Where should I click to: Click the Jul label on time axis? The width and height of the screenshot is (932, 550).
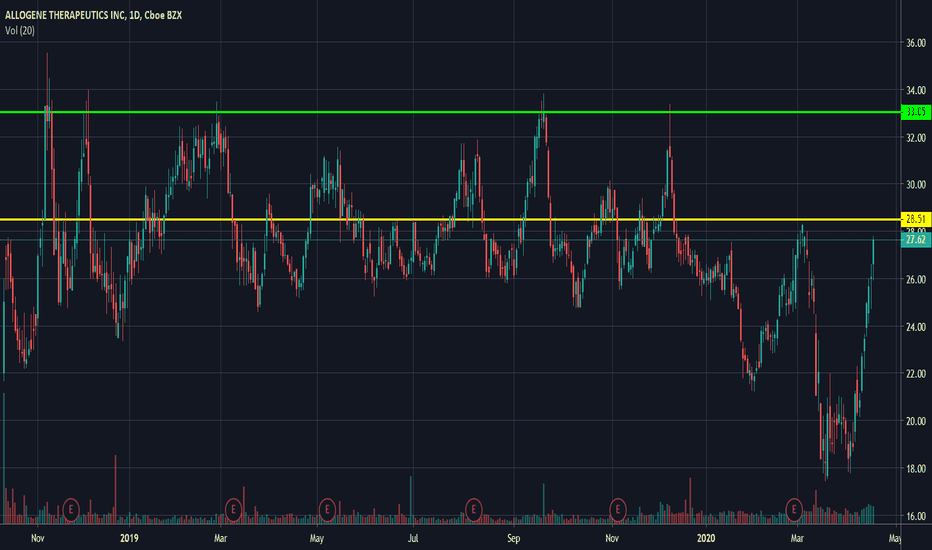point(413,538)
